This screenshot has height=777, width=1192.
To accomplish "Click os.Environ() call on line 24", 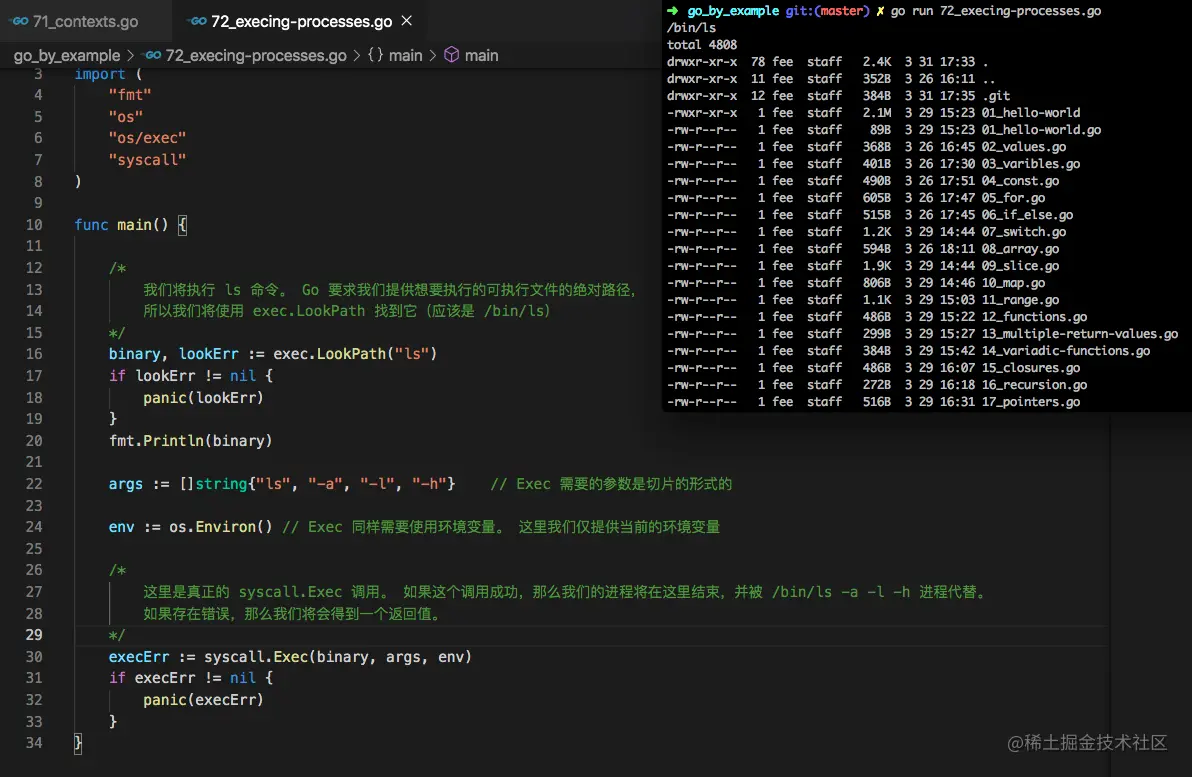I will click(220, 527).
